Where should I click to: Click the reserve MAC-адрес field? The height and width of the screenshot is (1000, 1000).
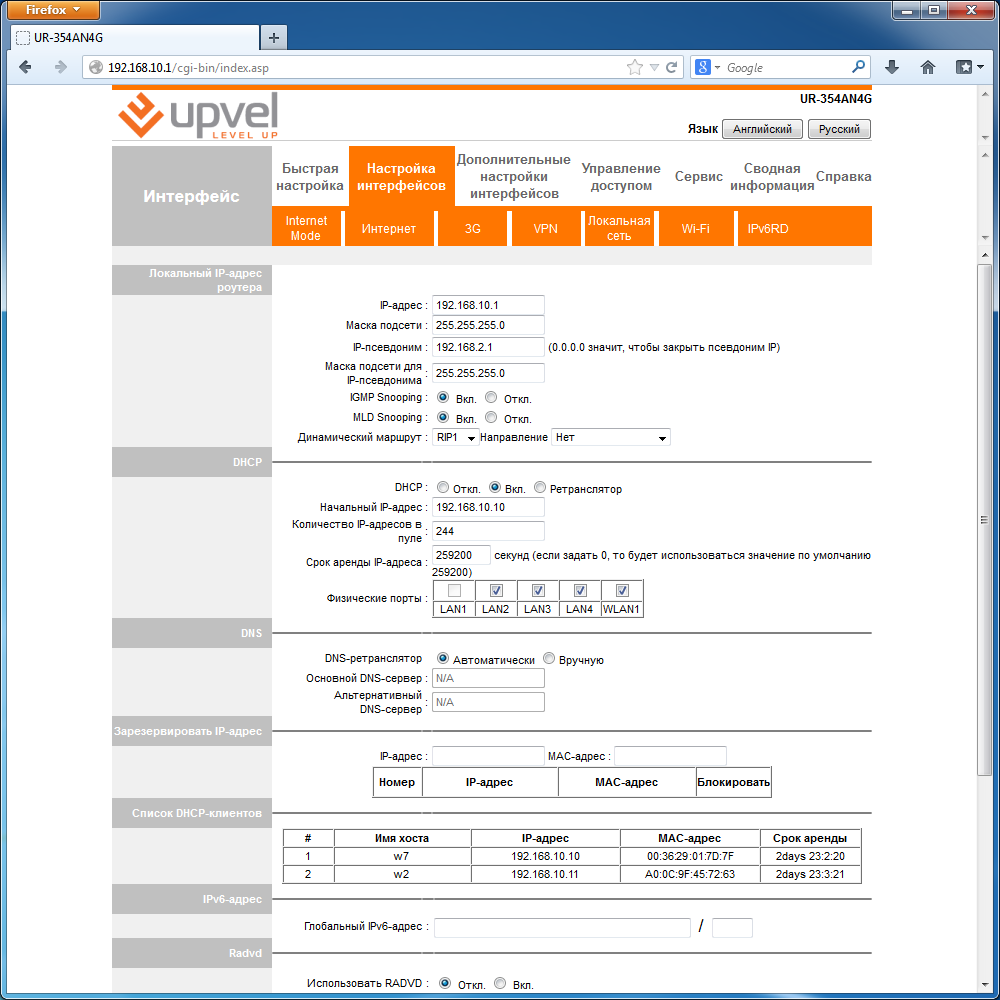tap(670, 756)
